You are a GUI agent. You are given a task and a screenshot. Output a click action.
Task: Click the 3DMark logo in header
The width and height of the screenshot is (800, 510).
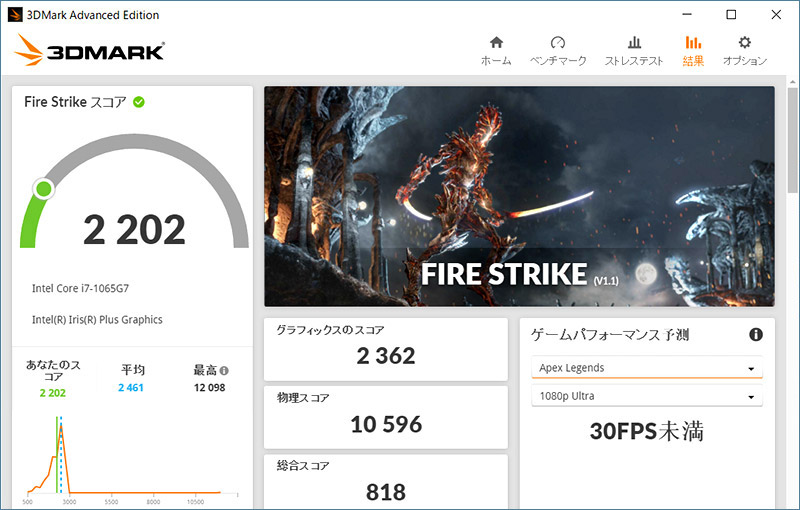[89, 50]
